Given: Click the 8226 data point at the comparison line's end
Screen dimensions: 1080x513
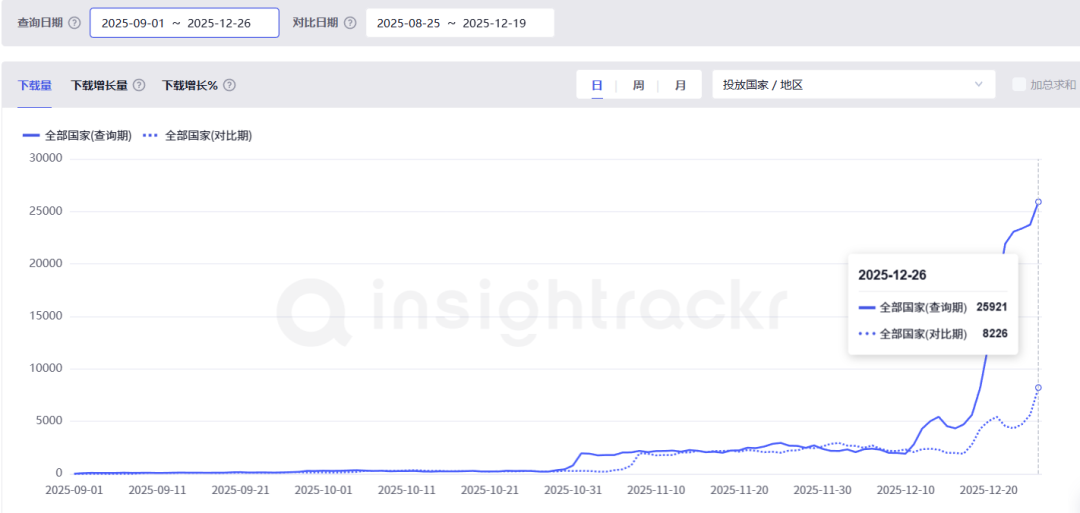Looking at the screenshot, I should pos(1038,387).
